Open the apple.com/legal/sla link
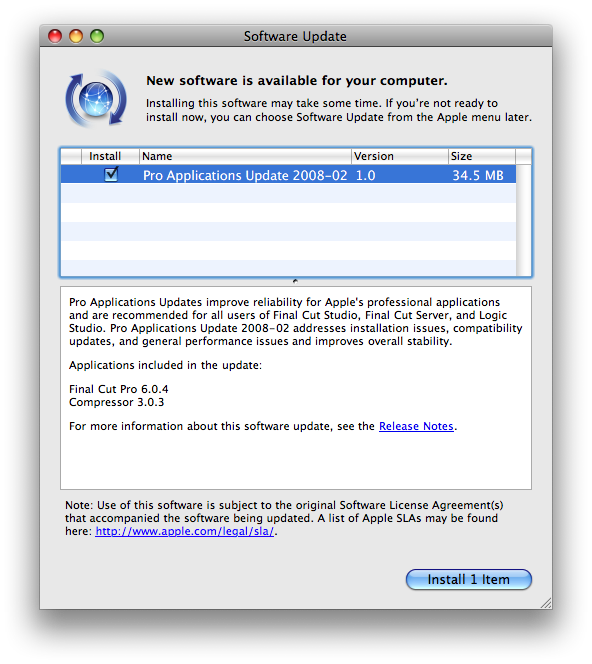The height and width of the screenshot is (664, 592). (x=184, y=531)
